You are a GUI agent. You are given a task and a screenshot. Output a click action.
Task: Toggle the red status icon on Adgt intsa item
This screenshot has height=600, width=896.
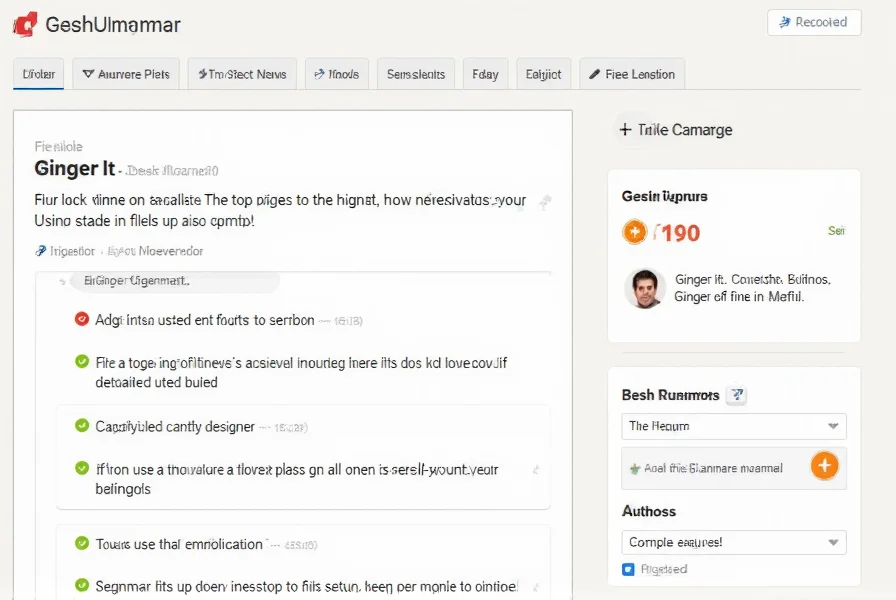click(x=82, y=318)
